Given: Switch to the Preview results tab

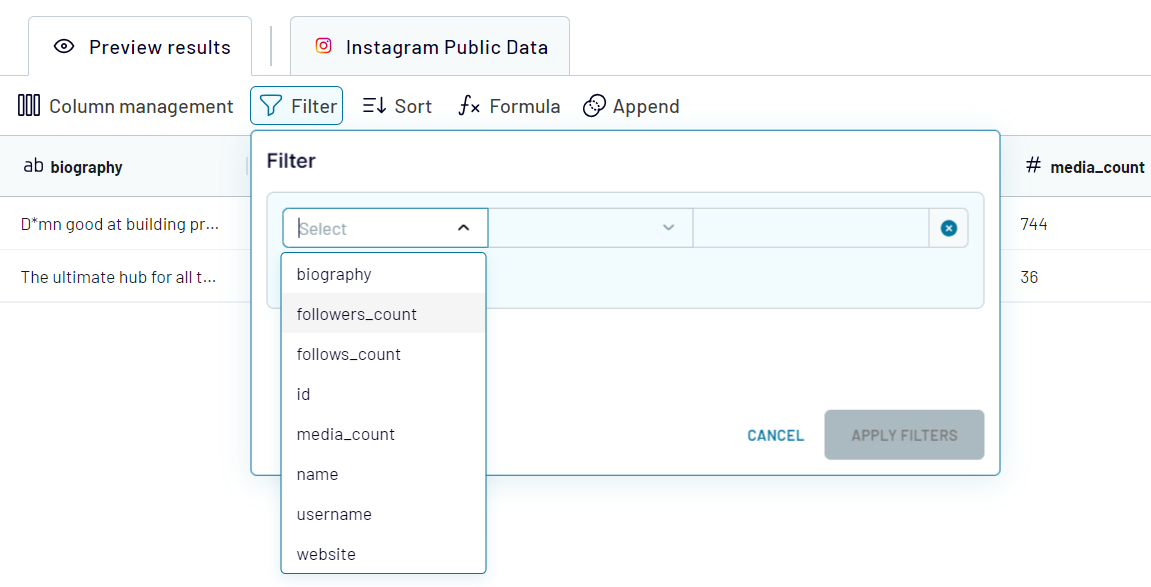Looking at the screenshot, I should point(139,46).
